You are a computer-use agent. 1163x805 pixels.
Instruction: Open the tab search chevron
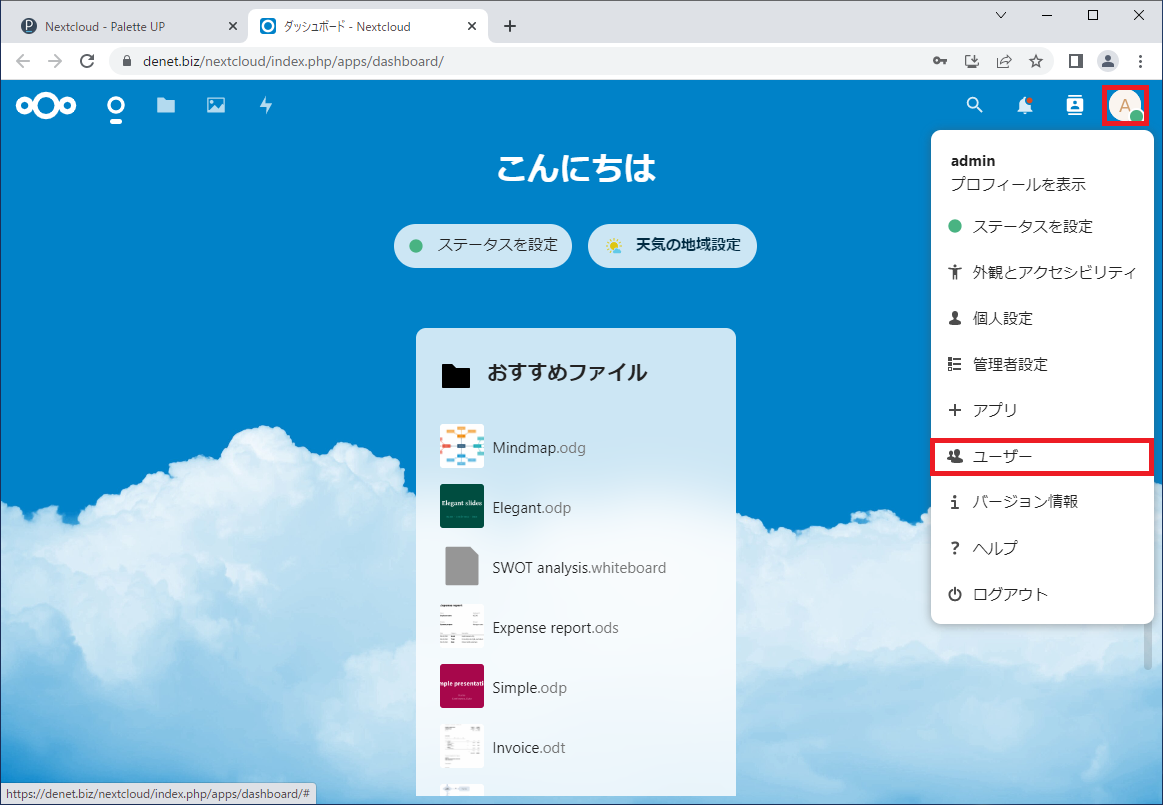[1001, 15]
